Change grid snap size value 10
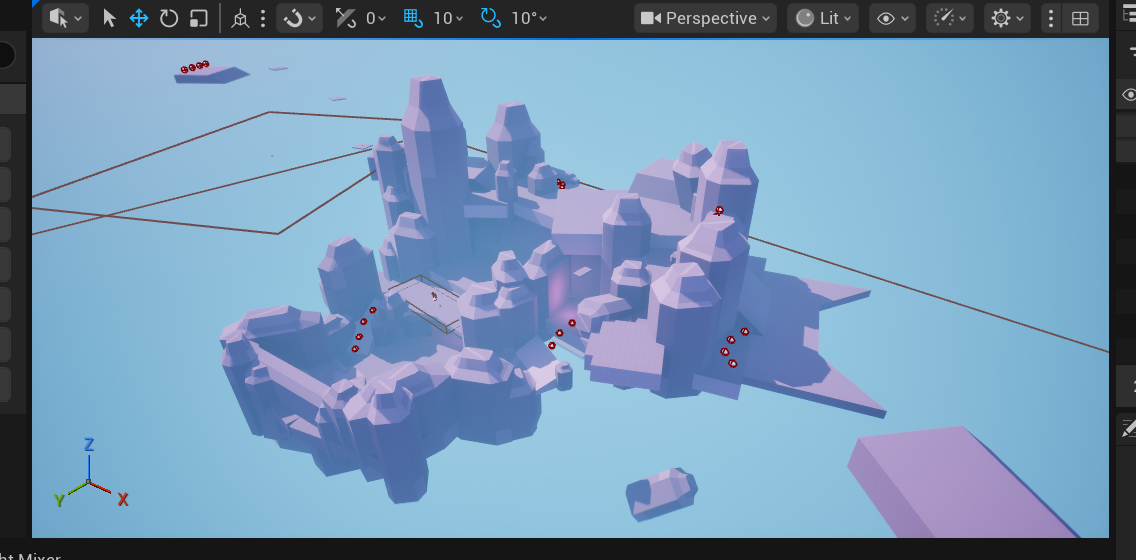1136x560 pixels. tap(449, 18)
